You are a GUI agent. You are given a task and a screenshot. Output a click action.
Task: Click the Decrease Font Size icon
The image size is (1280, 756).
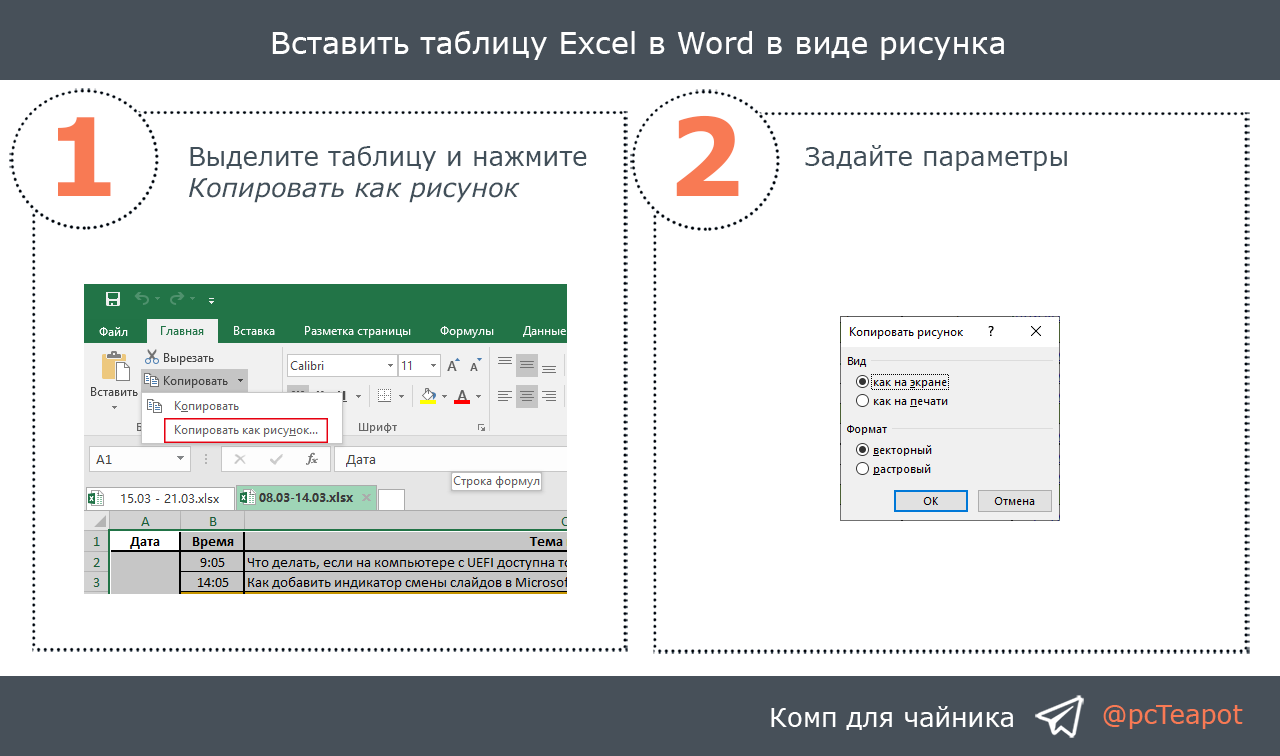point(476,366)
